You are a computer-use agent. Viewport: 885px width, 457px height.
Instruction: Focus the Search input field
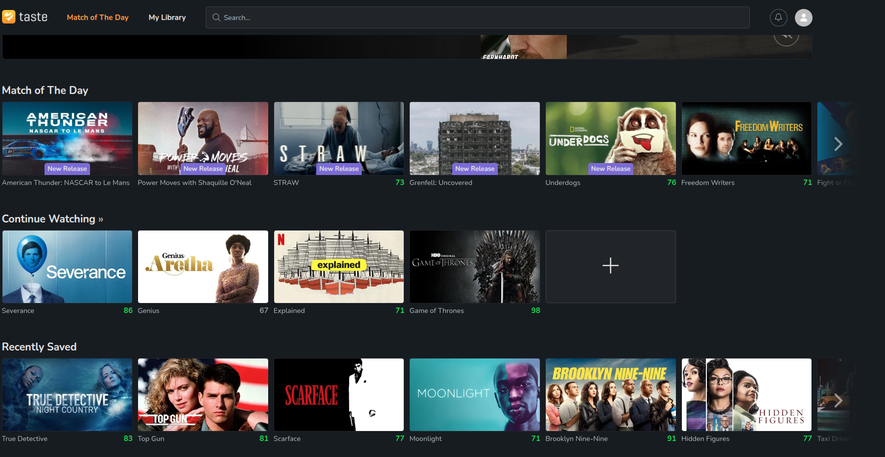(480, 18)
